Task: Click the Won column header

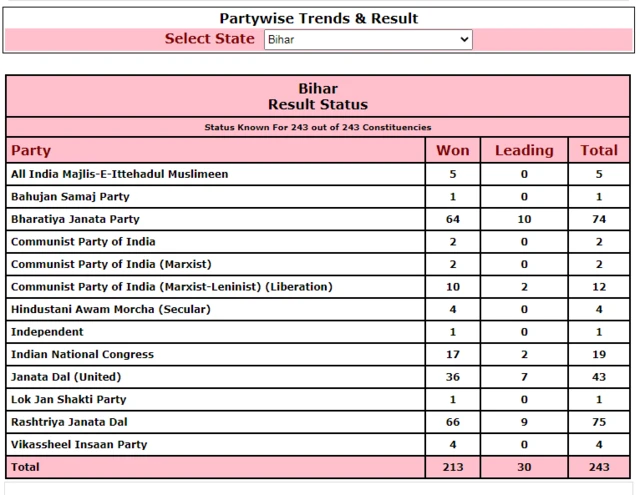Action: [x=453, y=151]
